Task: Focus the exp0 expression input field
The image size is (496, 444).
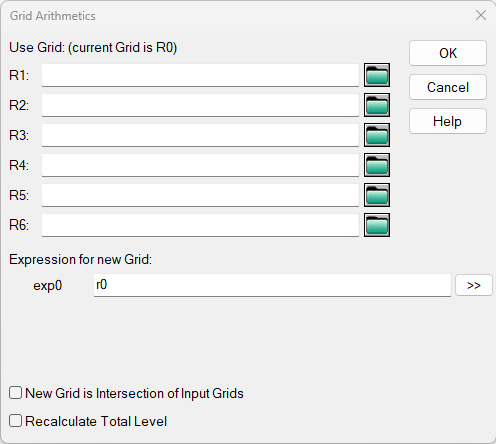Action: [x=272, y=285]
